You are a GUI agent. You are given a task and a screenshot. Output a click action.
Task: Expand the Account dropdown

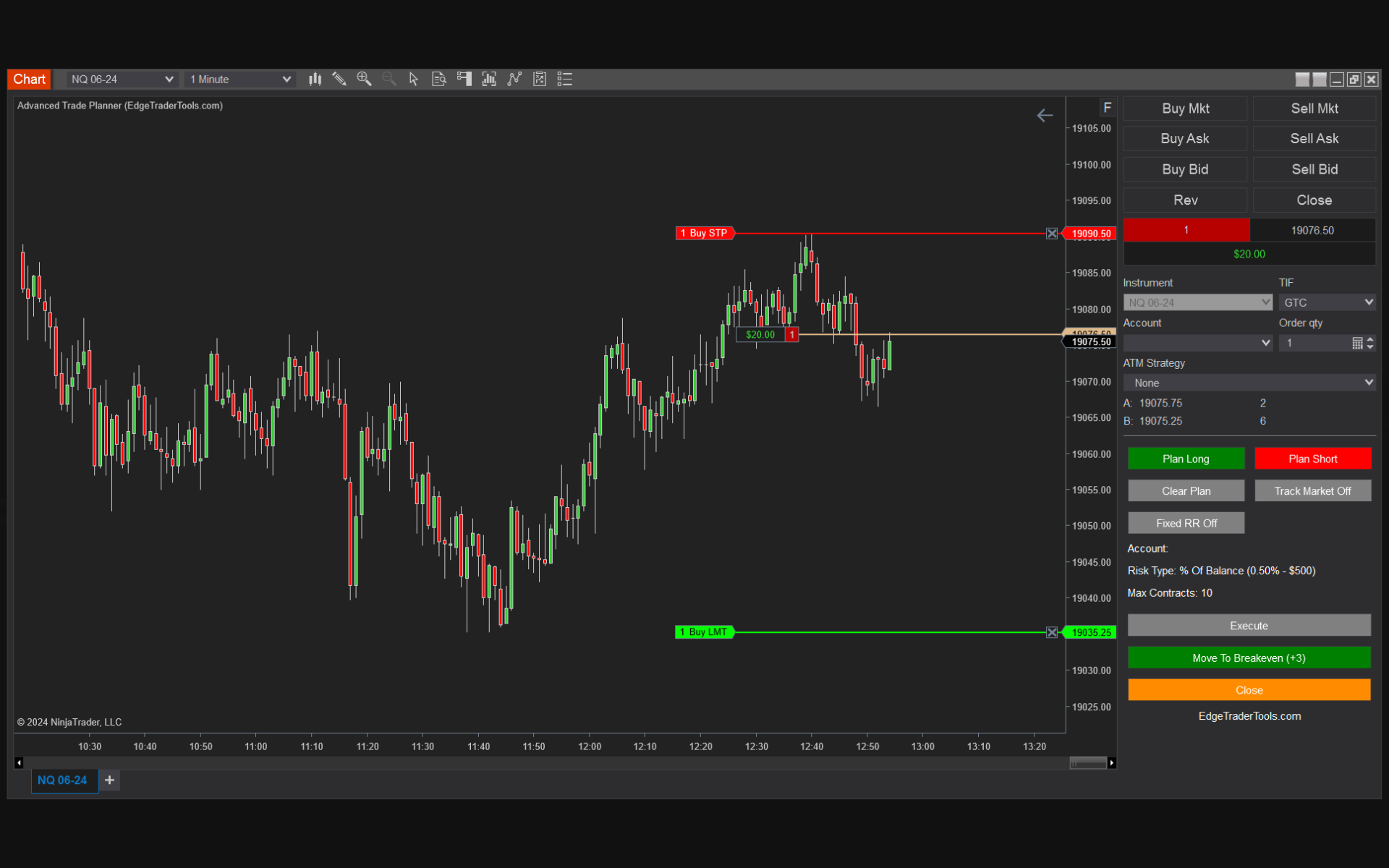(x=1197, y=343)
